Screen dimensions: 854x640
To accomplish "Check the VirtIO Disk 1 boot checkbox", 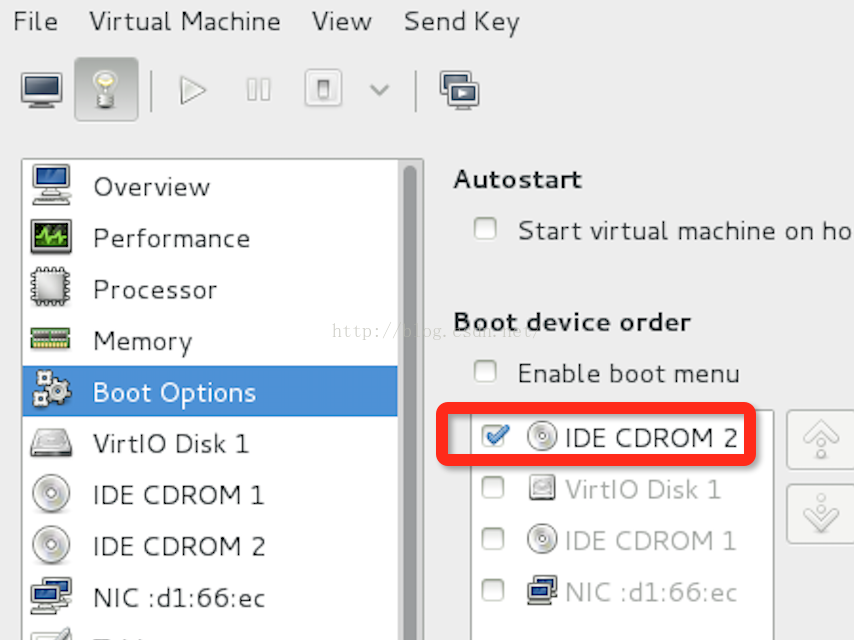I will coord(493,487).
